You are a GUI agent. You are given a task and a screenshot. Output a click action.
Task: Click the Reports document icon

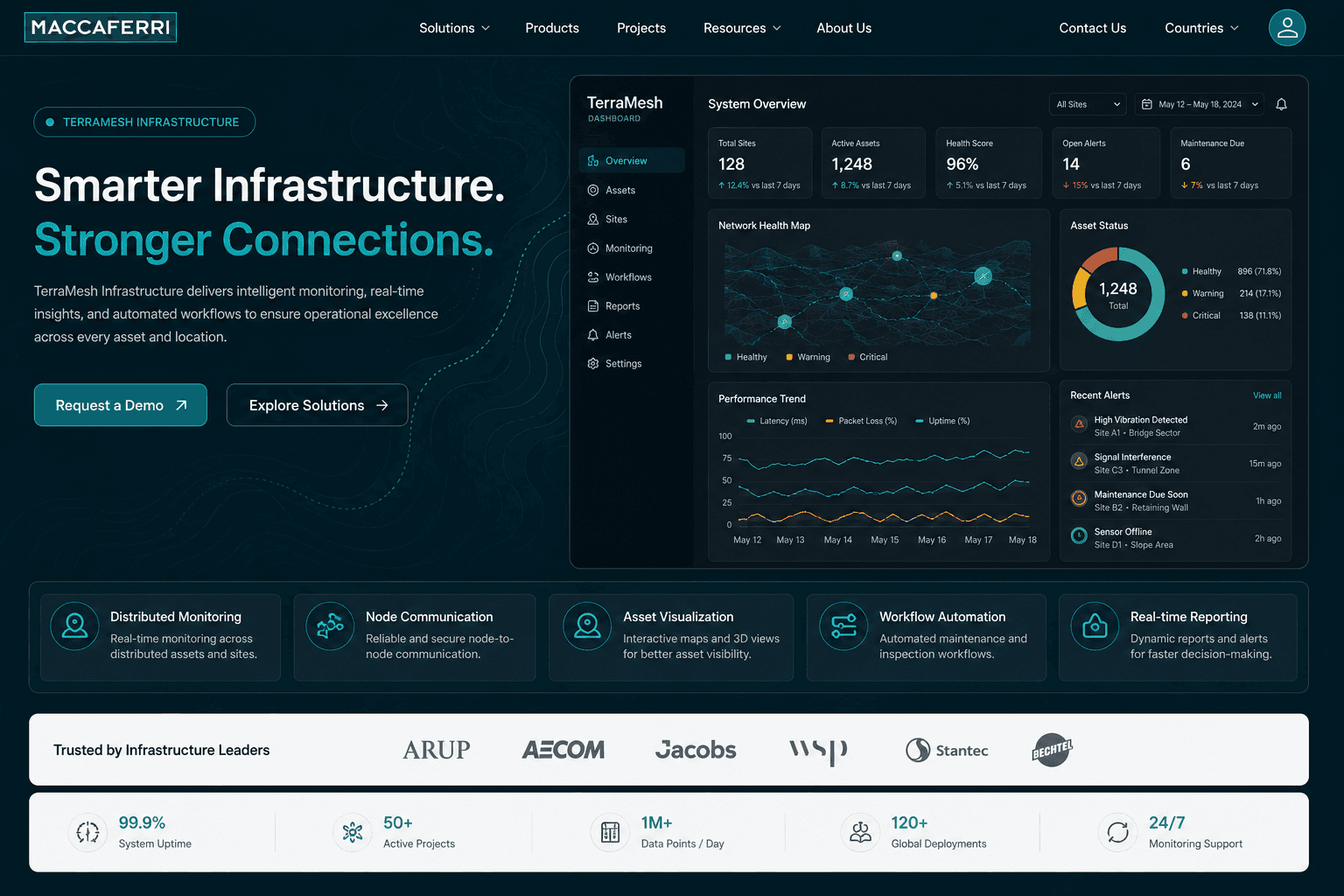593,306
